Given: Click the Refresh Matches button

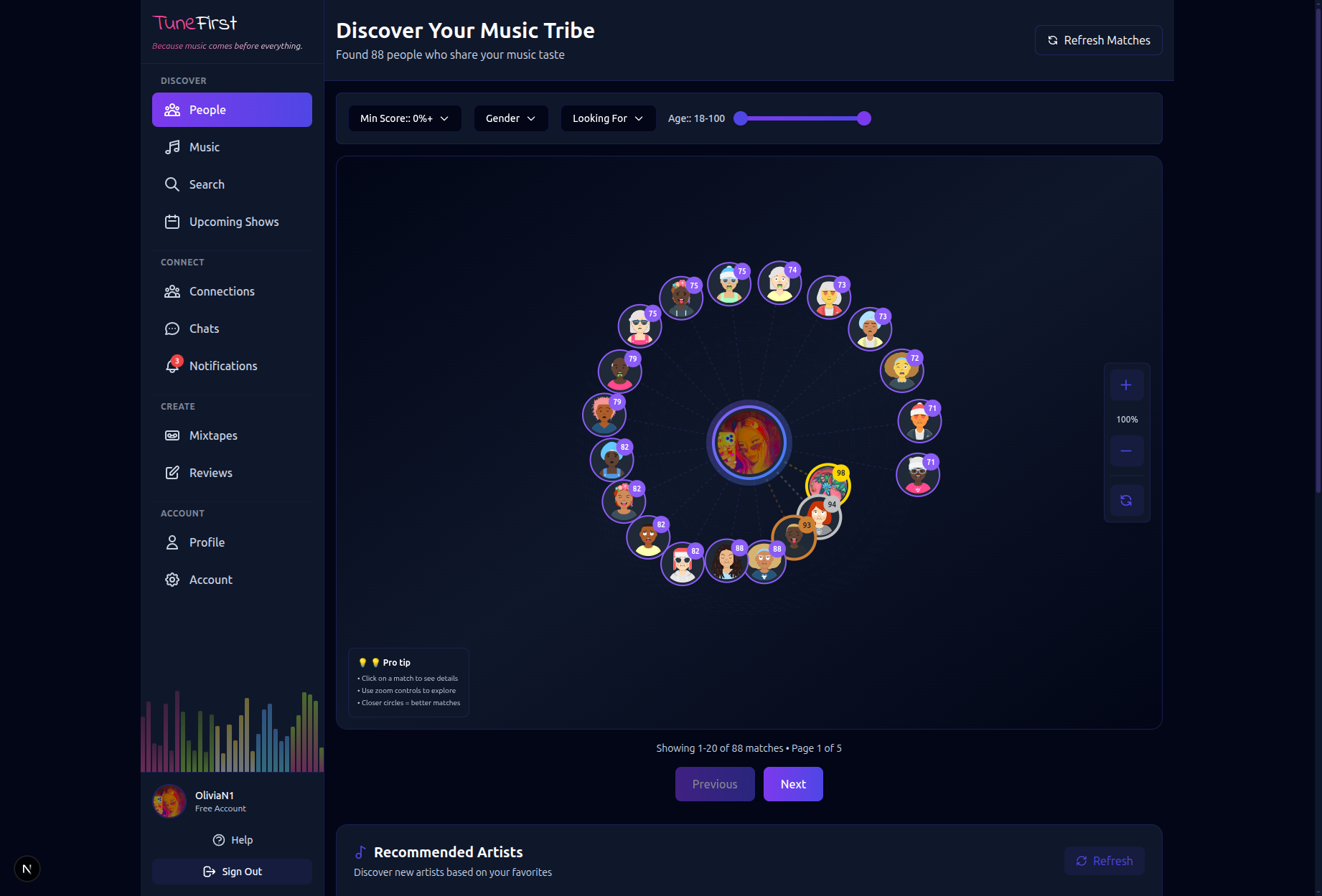Looking at the screenshot, I should pos(1097,40).
